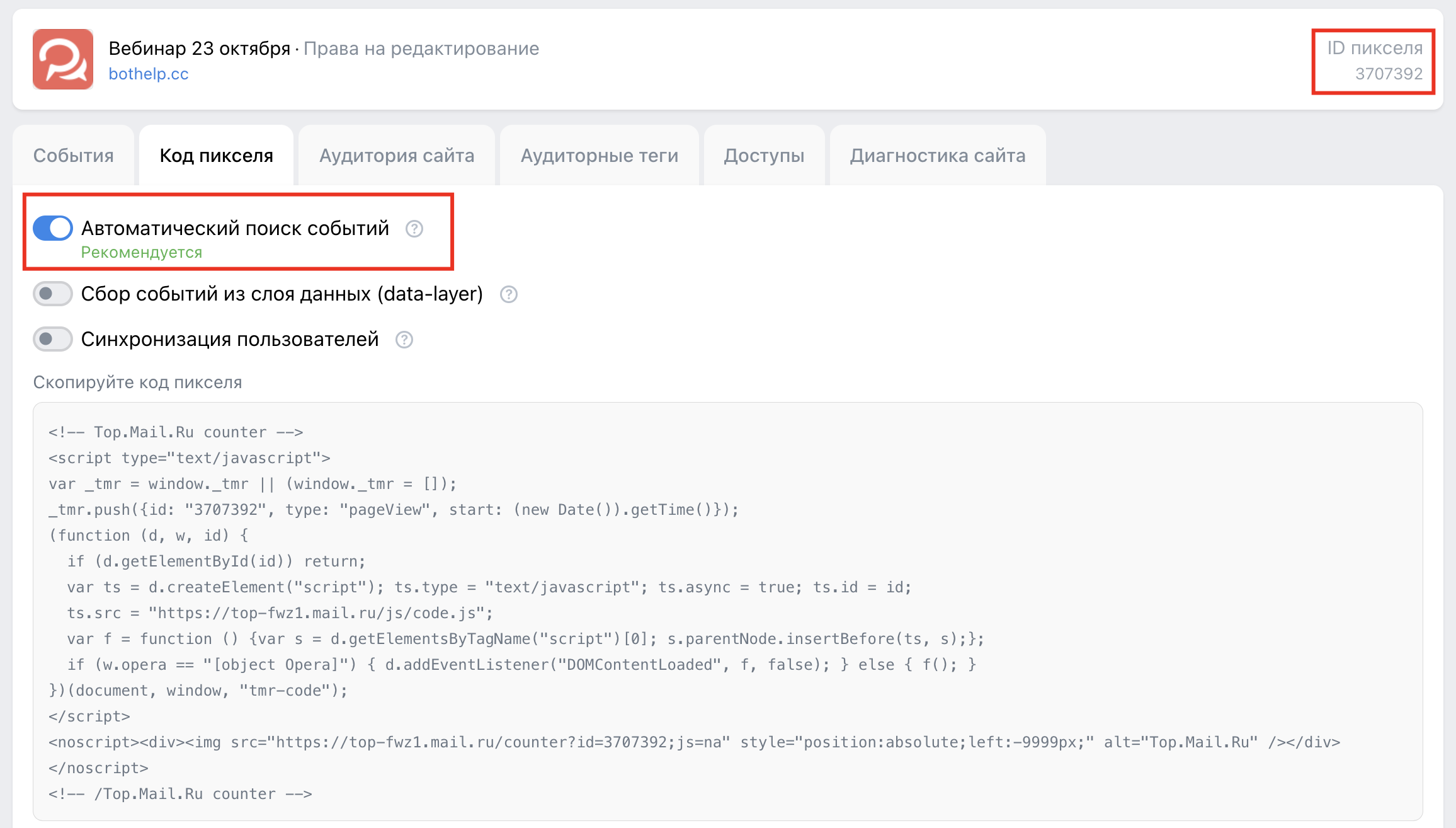
Task: Click the Рекомендуется green label
Action: 142,253
